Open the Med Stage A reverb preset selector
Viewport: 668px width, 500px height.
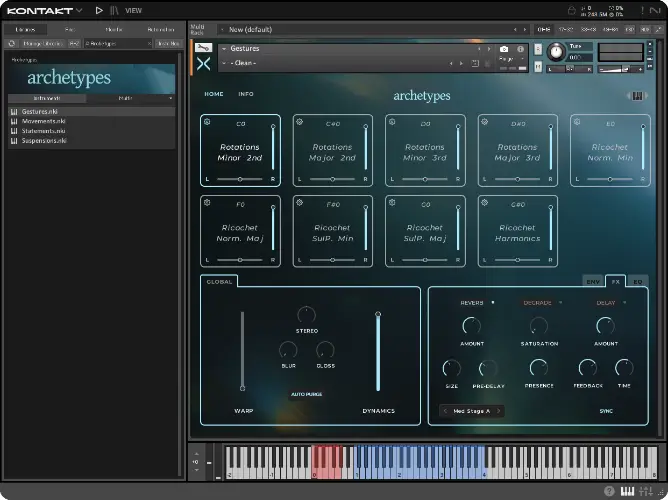(471, 411)
